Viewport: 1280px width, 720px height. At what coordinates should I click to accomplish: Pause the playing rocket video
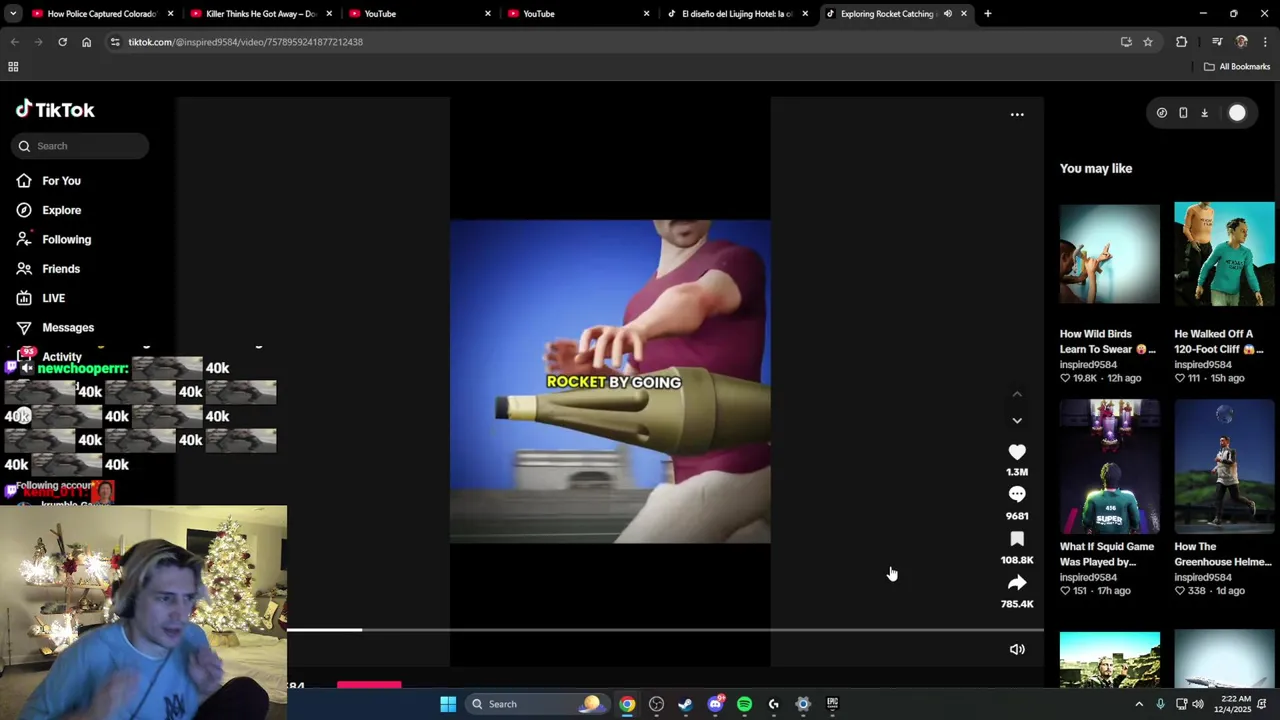(x=610, y=382)
